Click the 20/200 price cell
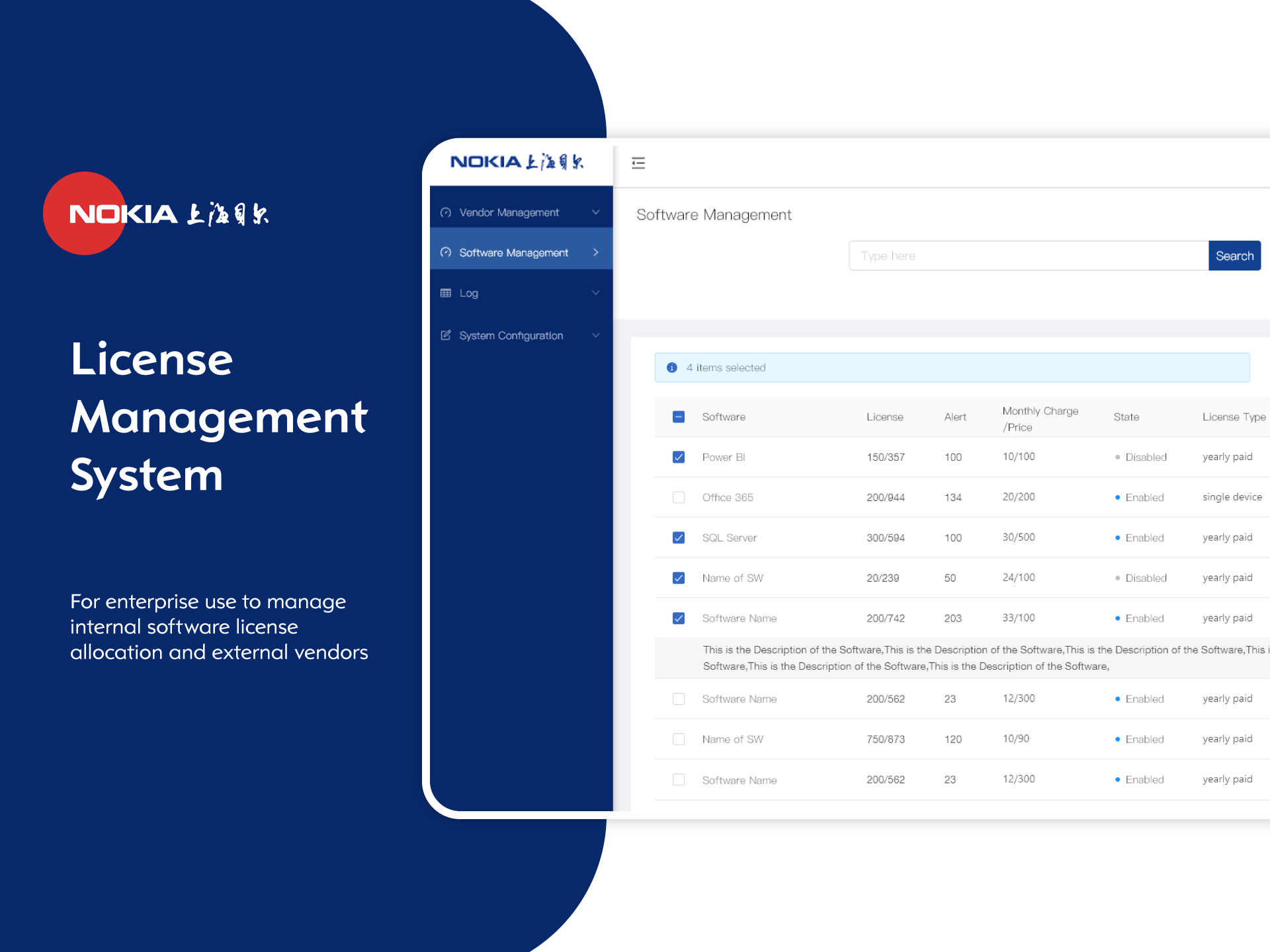The height and width of the screenshot is (952, 1270). pyautogui.click(x=1019, y=496)
